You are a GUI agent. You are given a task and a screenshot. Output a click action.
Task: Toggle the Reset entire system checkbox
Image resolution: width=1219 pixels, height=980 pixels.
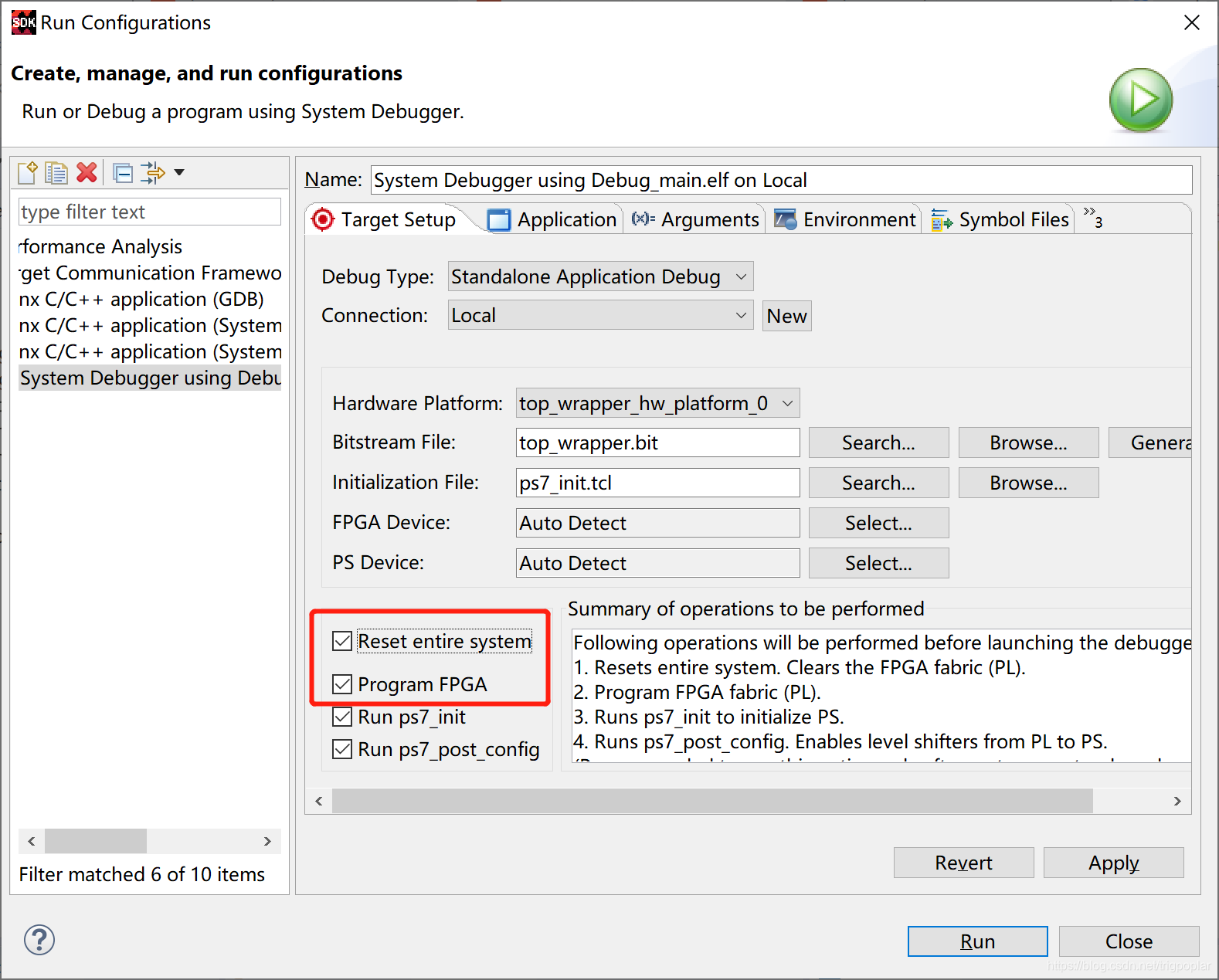pos(342,641)
